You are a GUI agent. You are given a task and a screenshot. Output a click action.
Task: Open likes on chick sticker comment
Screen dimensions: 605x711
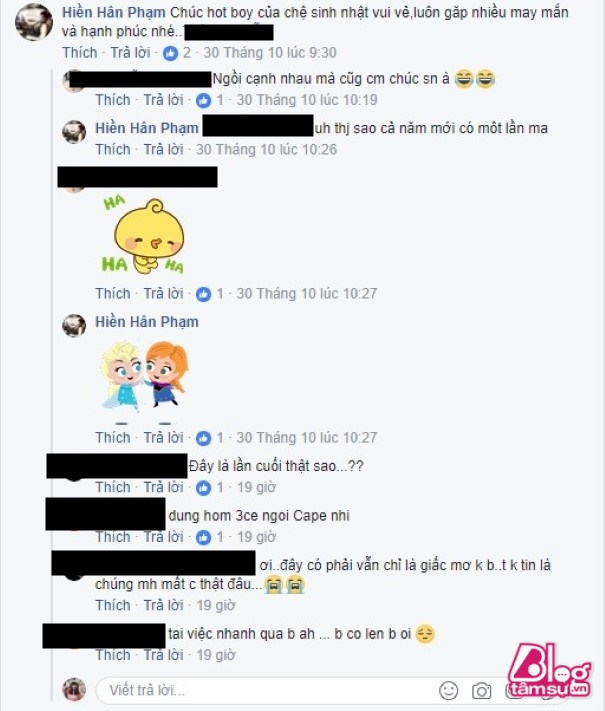click(204, 294)
